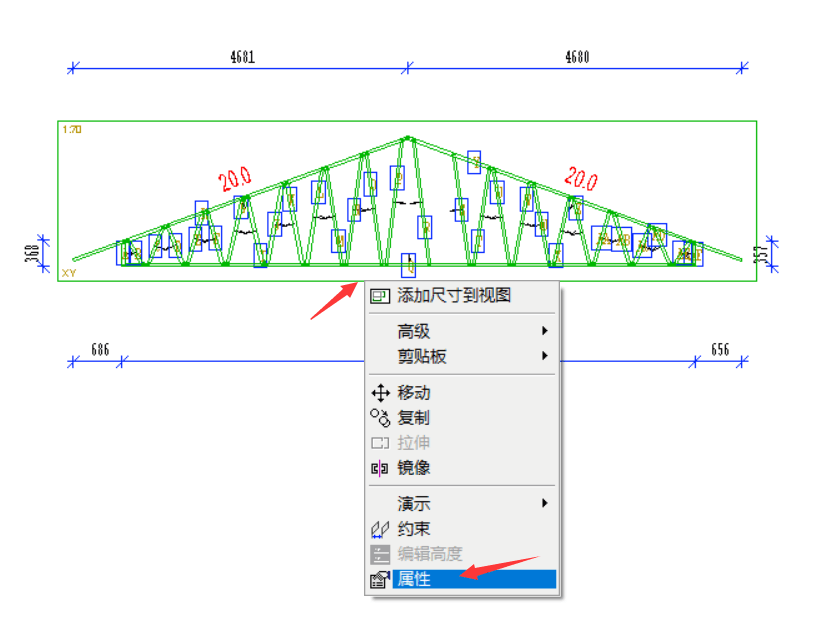
Task: Expand the 剪贴板 submenu arrow
Action: [545, 356]
